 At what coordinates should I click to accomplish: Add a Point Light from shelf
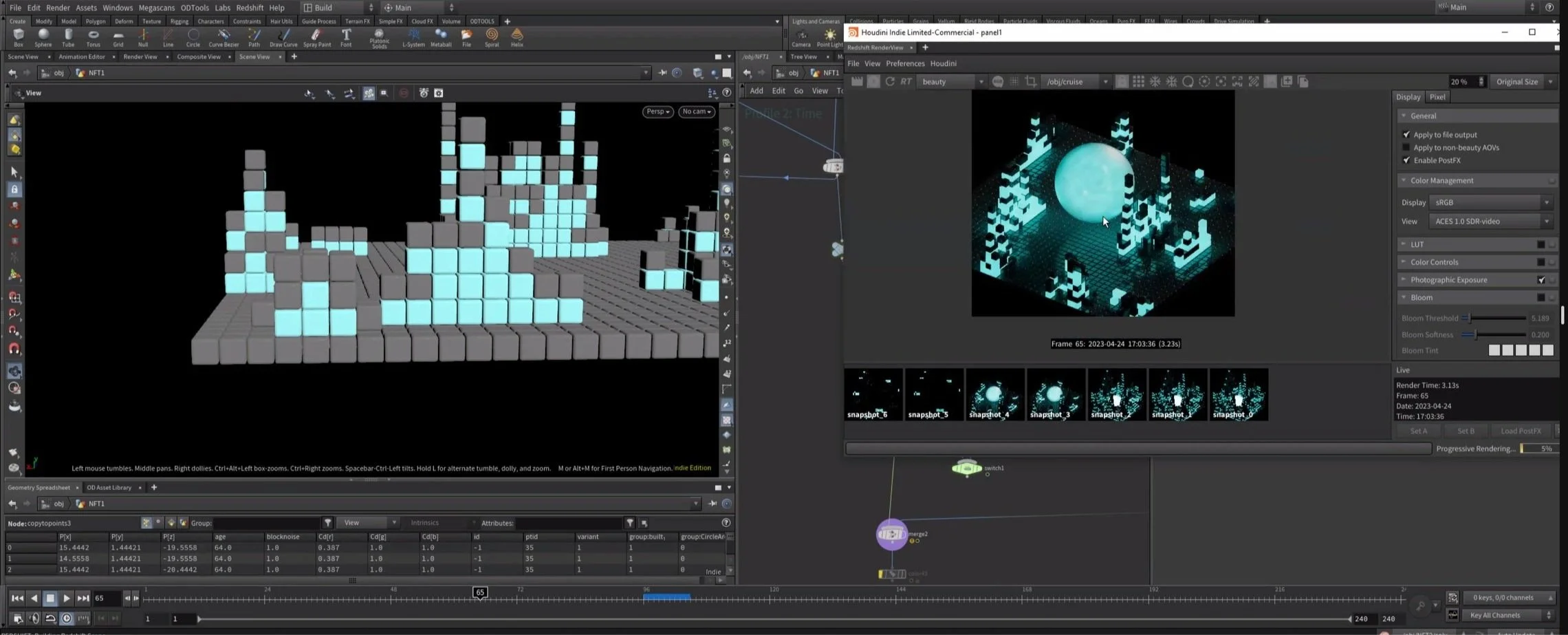[x=829, y=38]
